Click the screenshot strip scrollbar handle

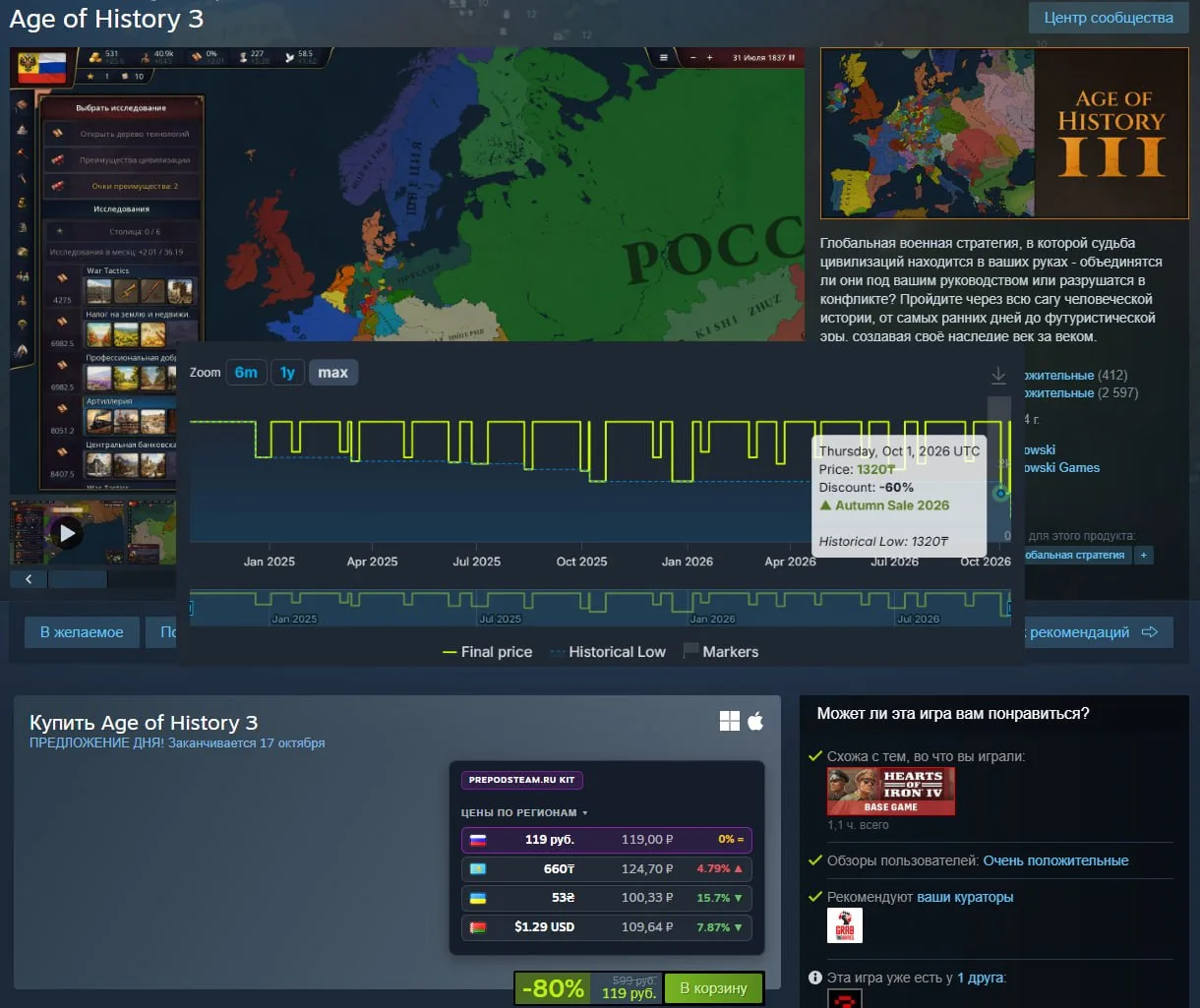tap(77, 579)
